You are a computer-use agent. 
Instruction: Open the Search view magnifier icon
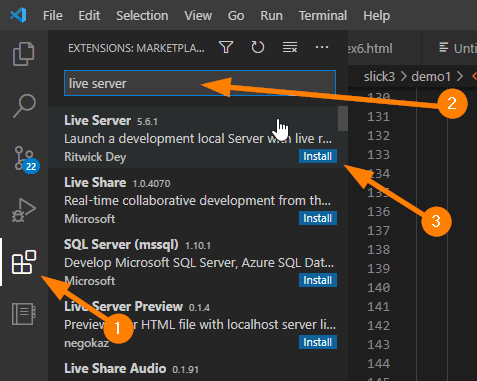[24, 106]
